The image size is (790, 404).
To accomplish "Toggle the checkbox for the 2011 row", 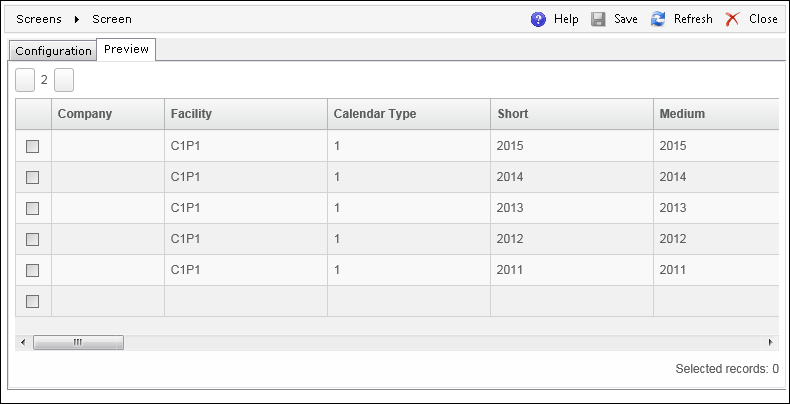I will 32,271.
